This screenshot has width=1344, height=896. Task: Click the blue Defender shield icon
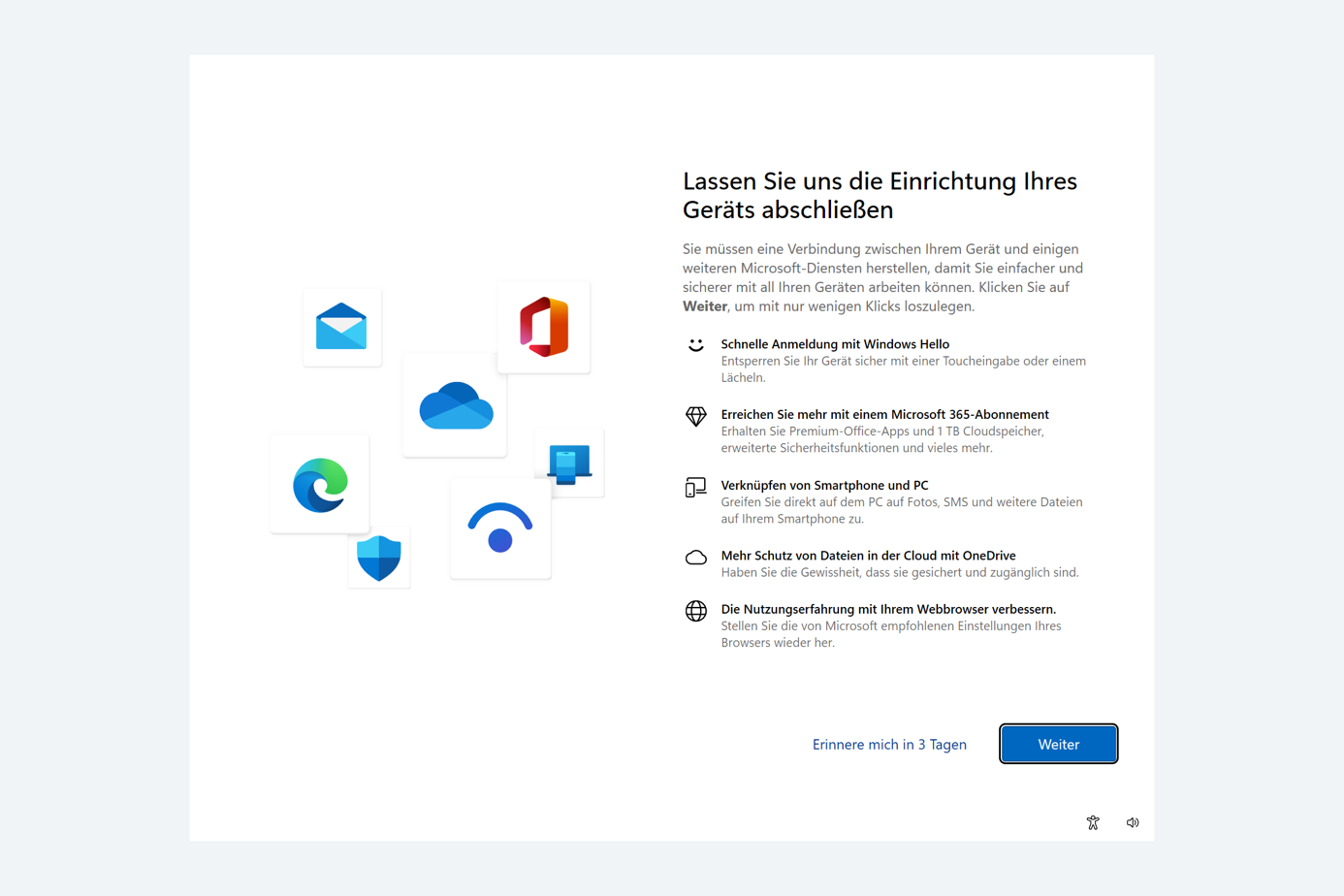tap(379, 557)
